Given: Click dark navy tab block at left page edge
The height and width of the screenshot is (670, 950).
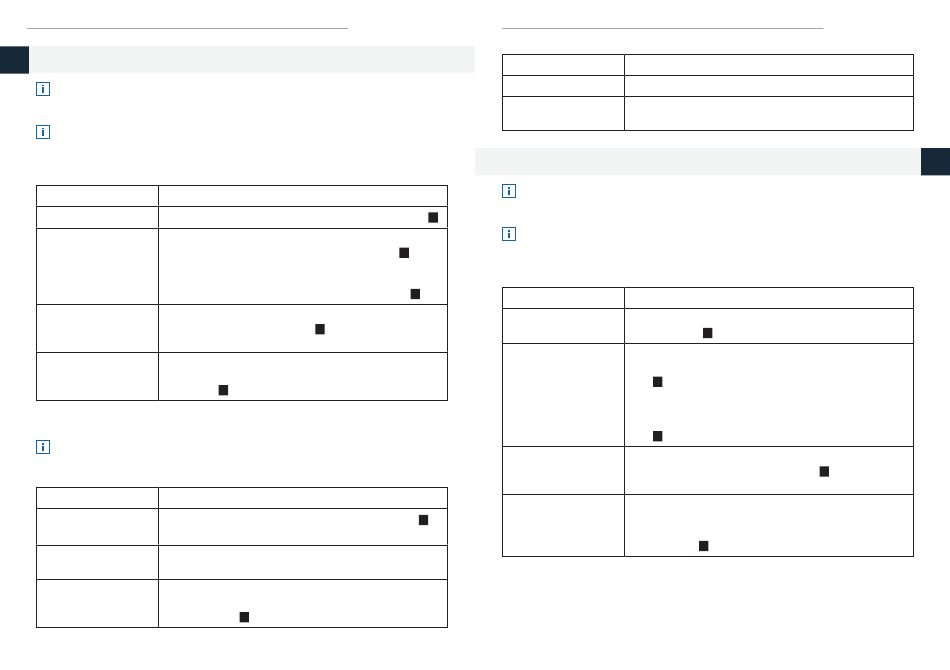Looking at the screenshot, I should pos(15,59).
